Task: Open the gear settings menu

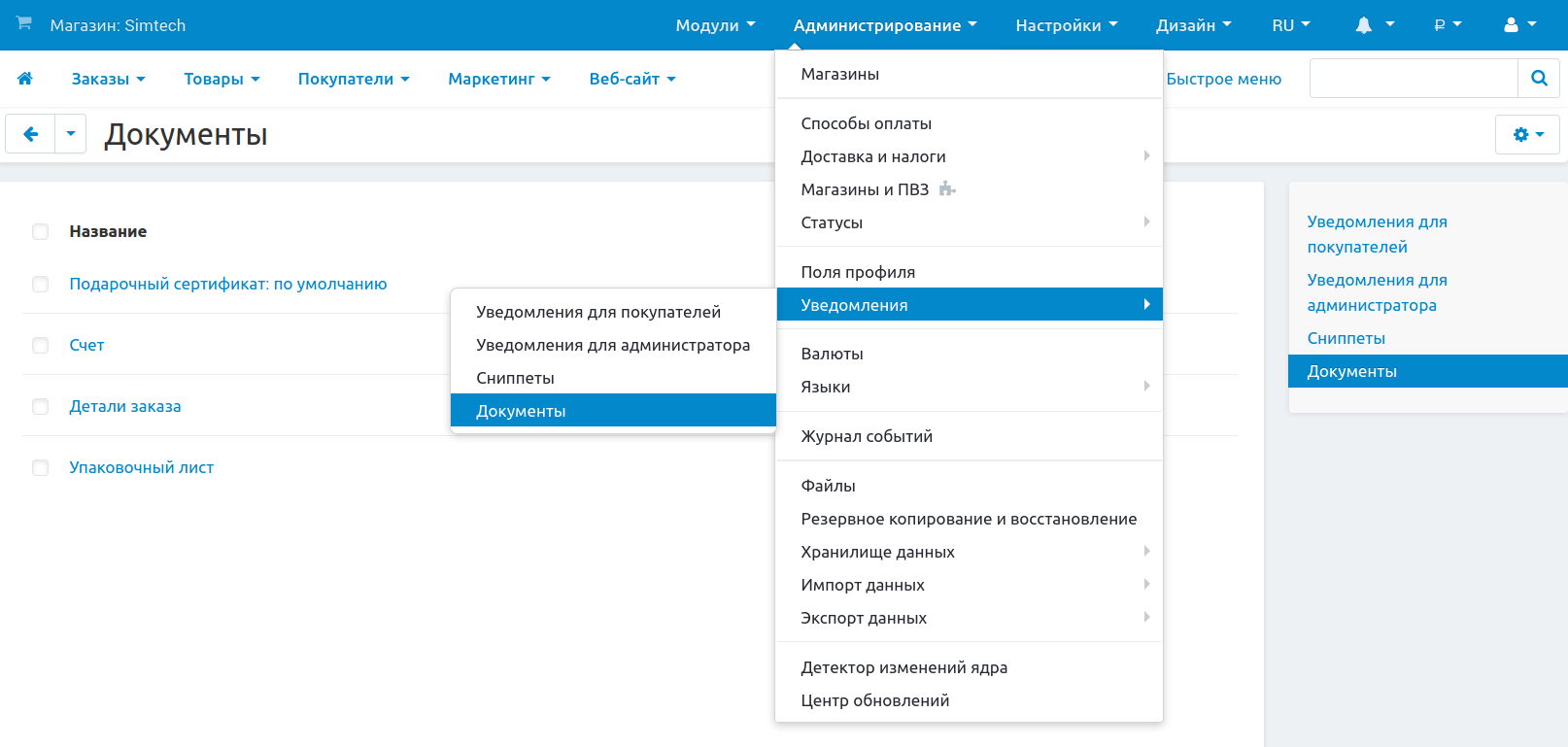Action: (x=1527, y=135)
